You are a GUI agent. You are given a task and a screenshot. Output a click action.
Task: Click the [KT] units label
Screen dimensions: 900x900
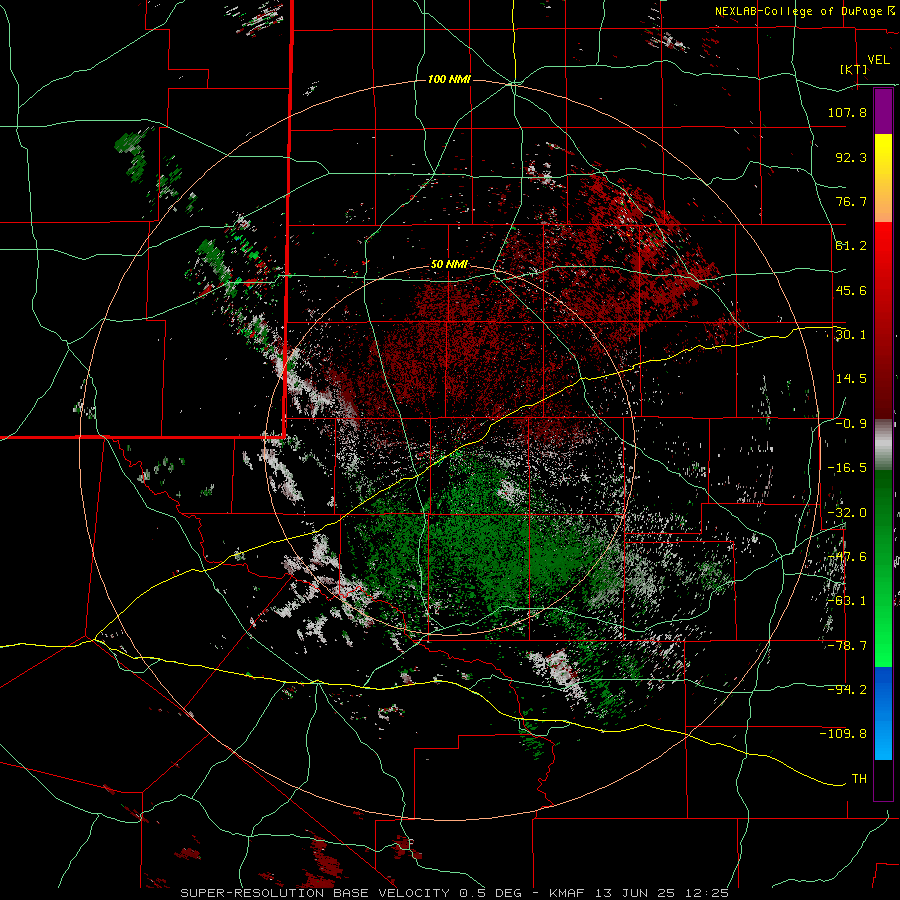click(854, 69)
